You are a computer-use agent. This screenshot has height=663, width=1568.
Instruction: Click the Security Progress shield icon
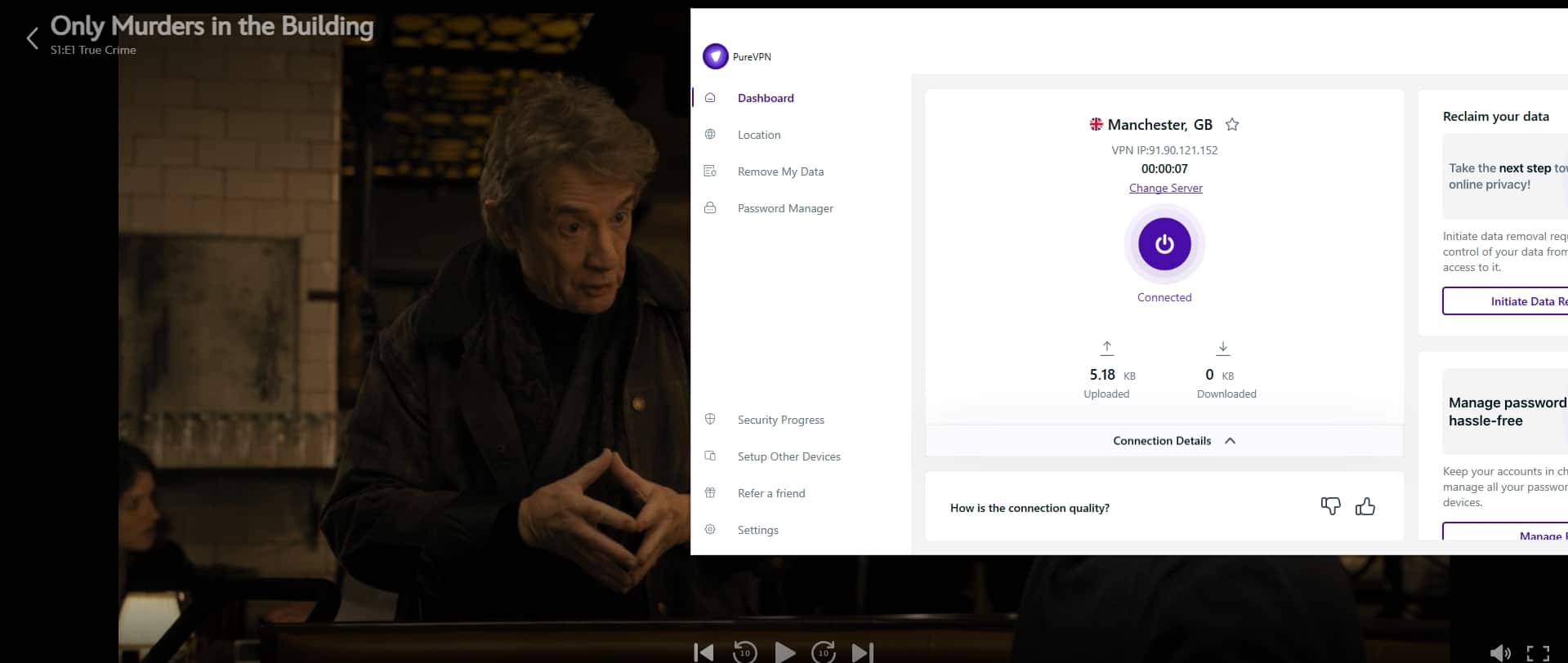[710, 419]
